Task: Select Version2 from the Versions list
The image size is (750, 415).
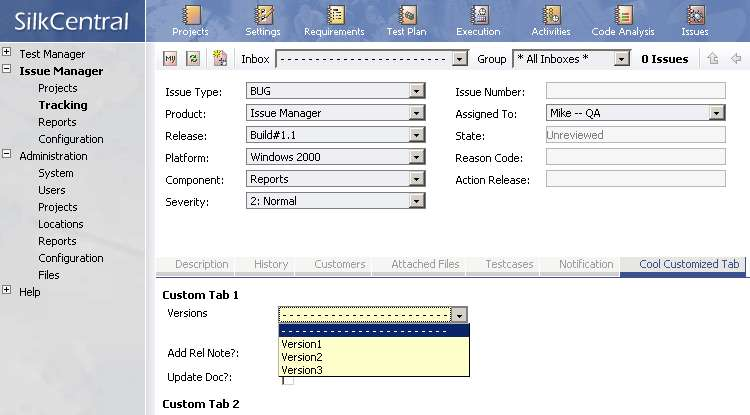Action: pyautogui.click(x=374, y=357)
